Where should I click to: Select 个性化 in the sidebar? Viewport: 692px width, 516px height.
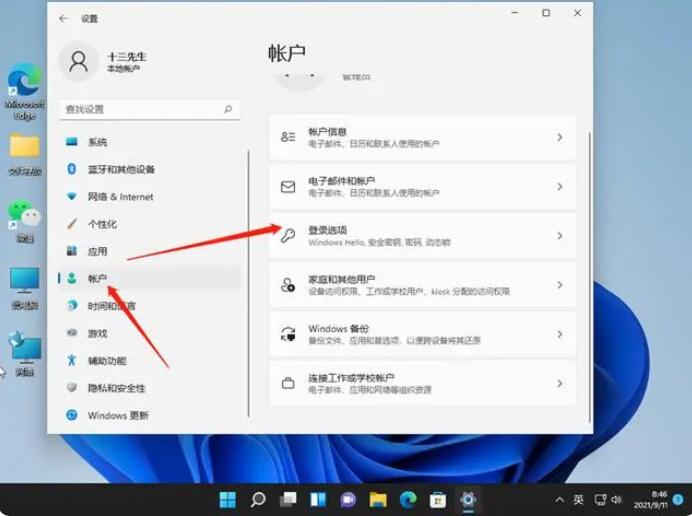(x=150, y=224)
